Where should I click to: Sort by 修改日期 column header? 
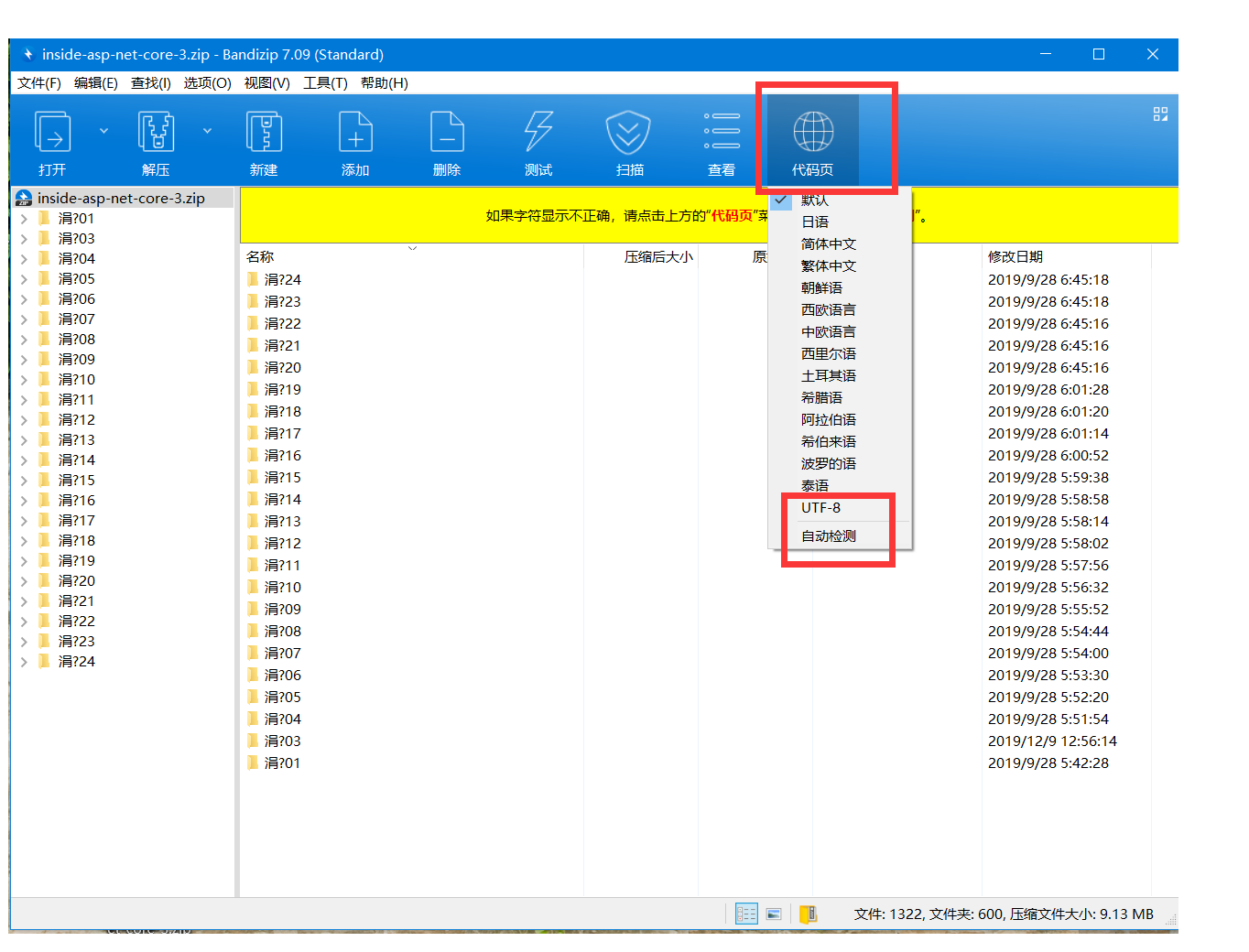pos(1067,257)
